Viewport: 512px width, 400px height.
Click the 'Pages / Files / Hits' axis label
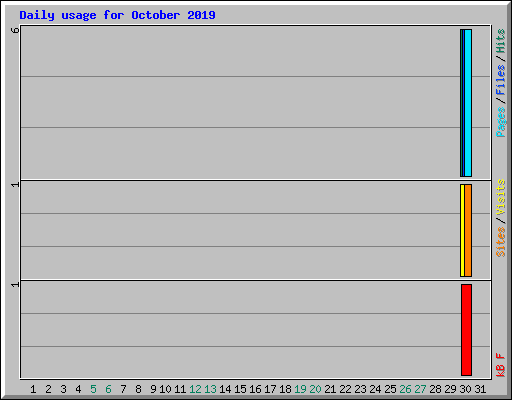tap(500, 83)
